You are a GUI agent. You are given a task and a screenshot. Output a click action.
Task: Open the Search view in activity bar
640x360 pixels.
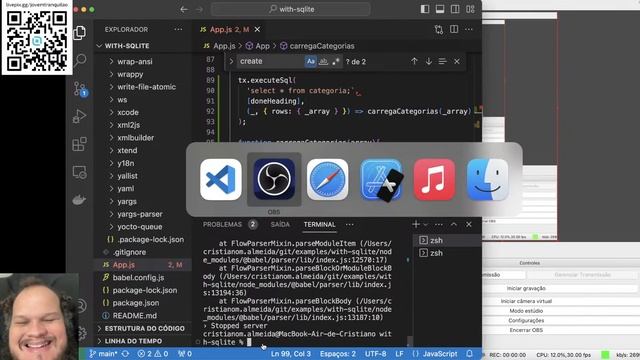[80, 60]
